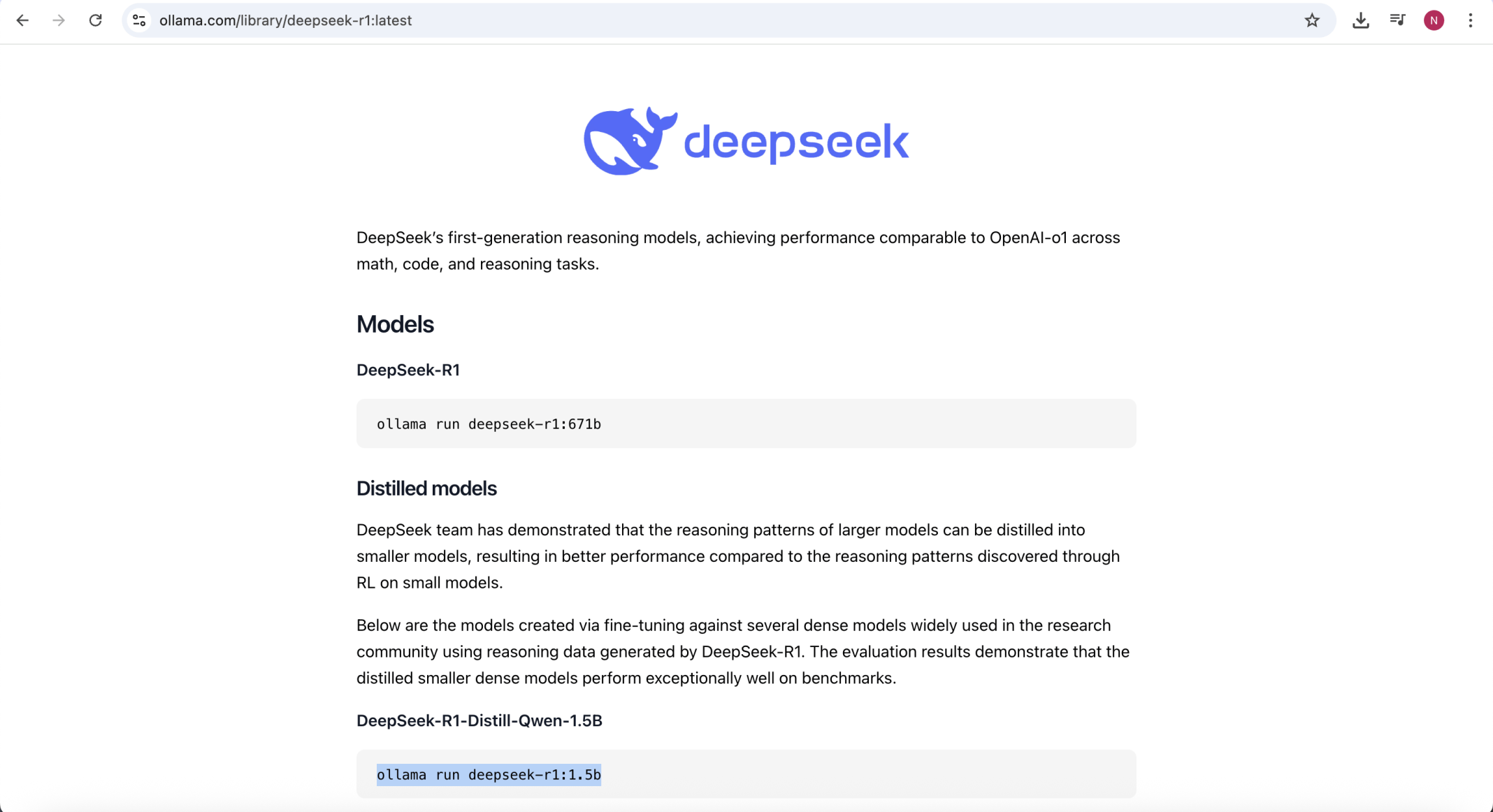Click the Models heading
The image size is (1493, 812).
coord(395,324)
